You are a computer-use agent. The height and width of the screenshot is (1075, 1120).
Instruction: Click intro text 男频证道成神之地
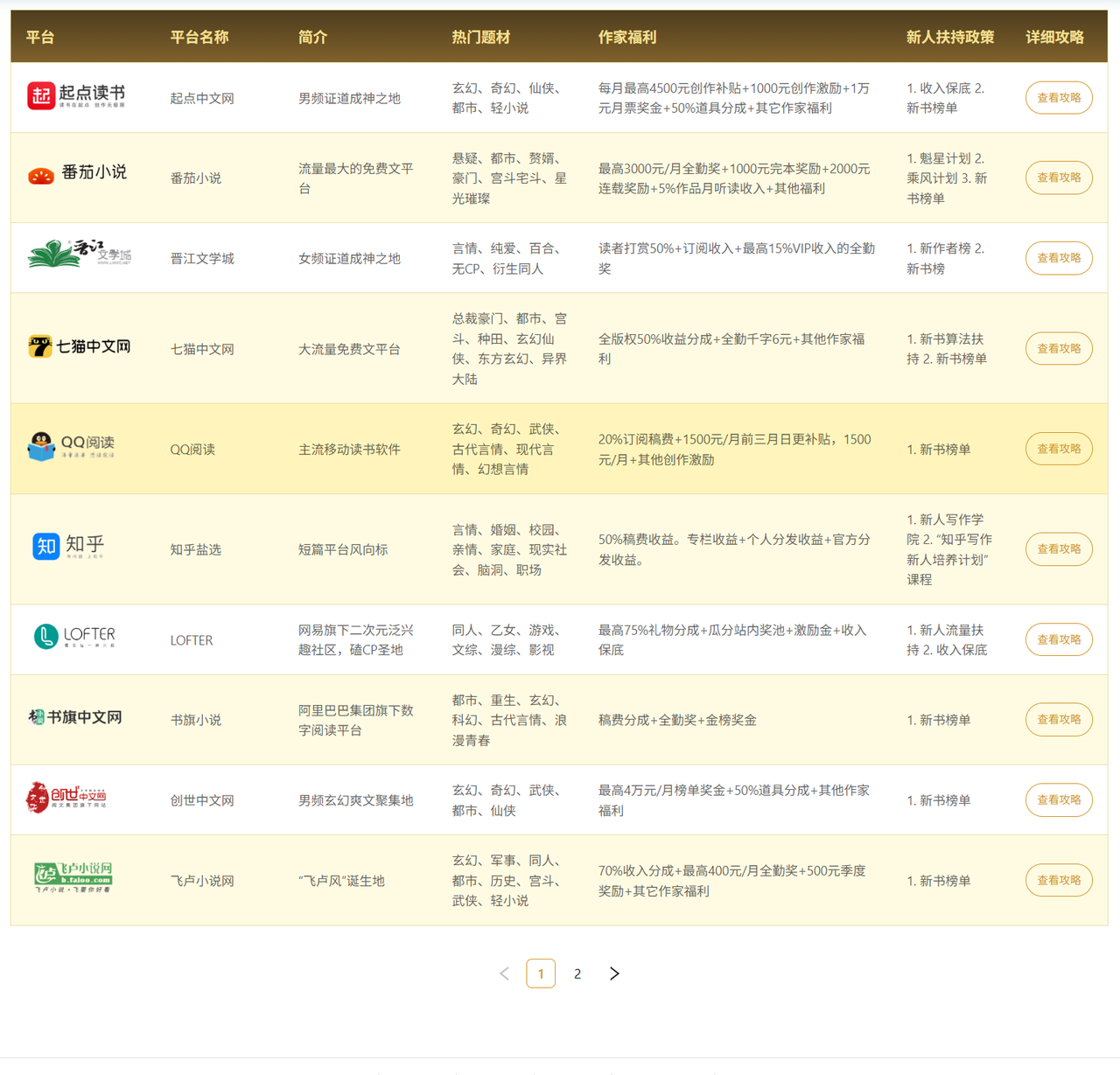(349, 98)
